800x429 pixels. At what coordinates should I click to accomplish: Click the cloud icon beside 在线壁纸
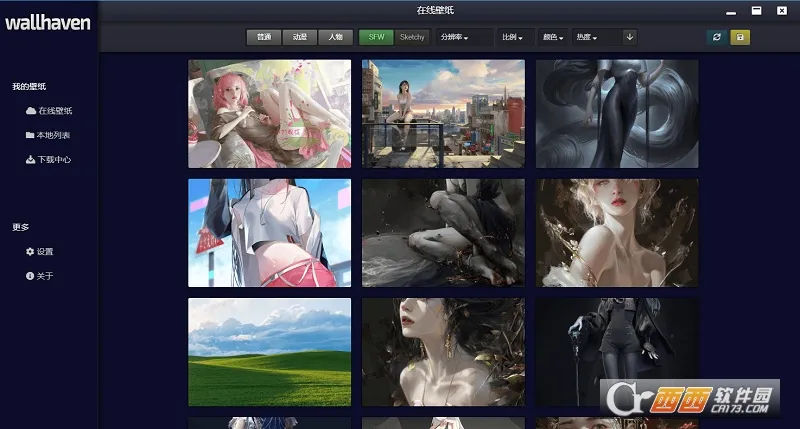pos(30,111)
